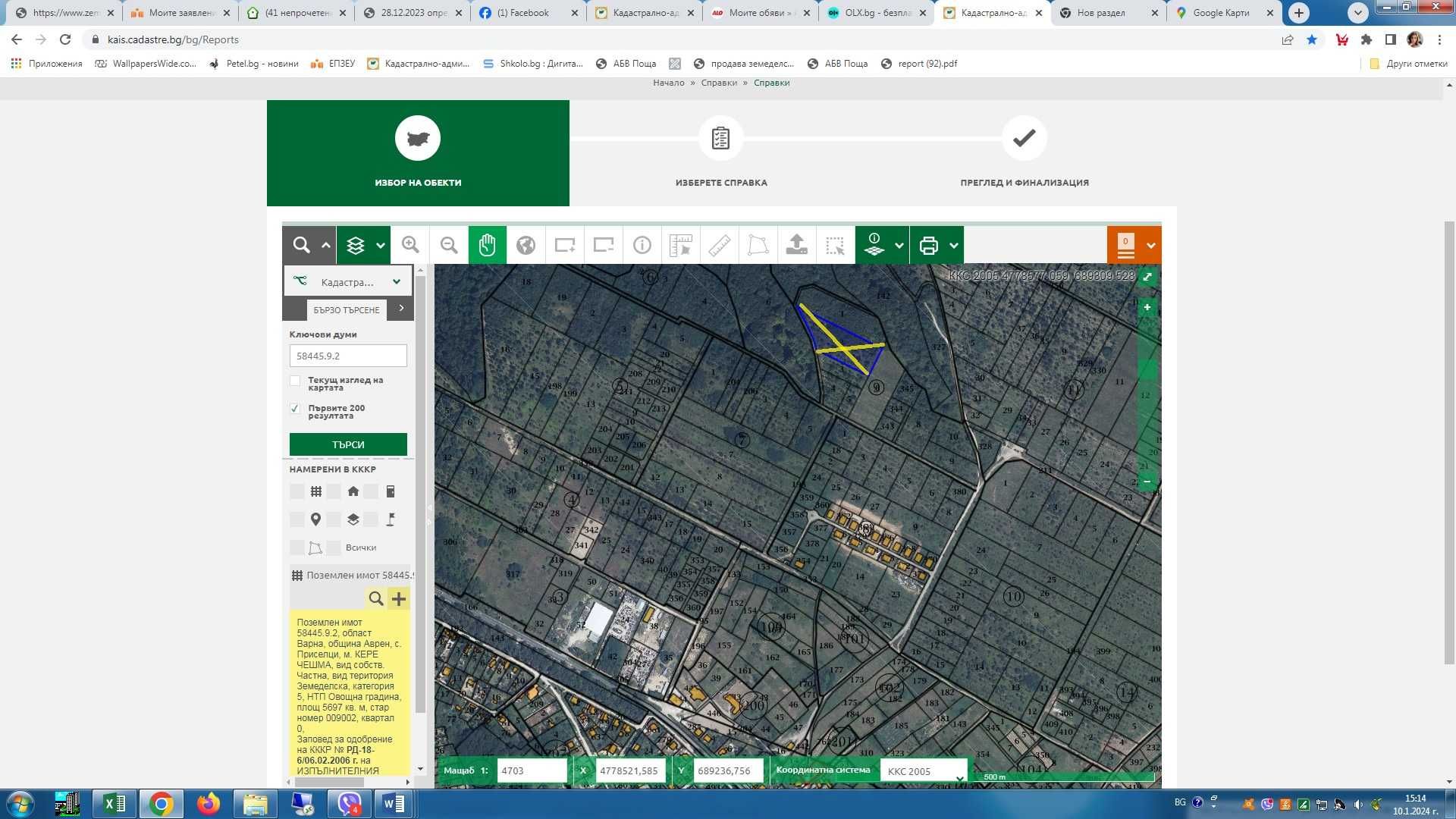The image size is (1456, 819).
Task: Select the 'БЪРЗО ТЪРСЕНЕ' tab
Action: (347, 309)
